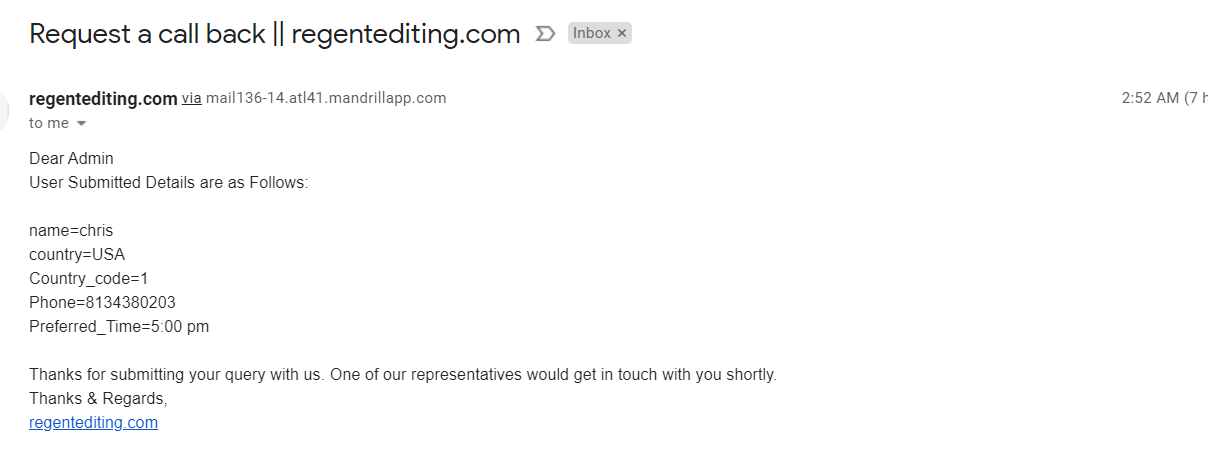
Task: Expand recipient details arrow beside "to me"
Action: (81, 124)
